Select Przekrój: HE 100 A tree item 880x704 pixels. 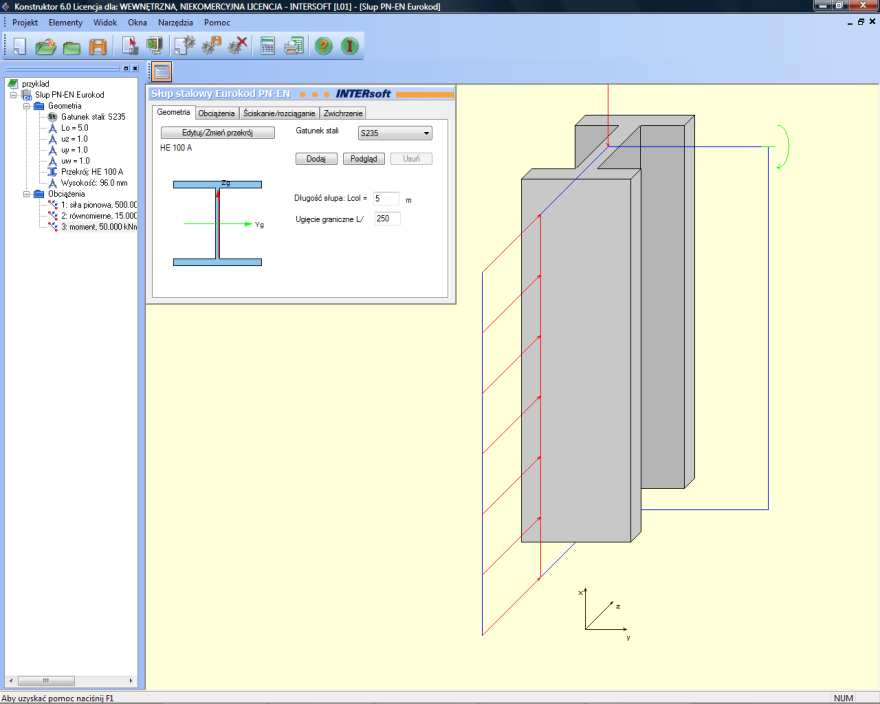92,172
